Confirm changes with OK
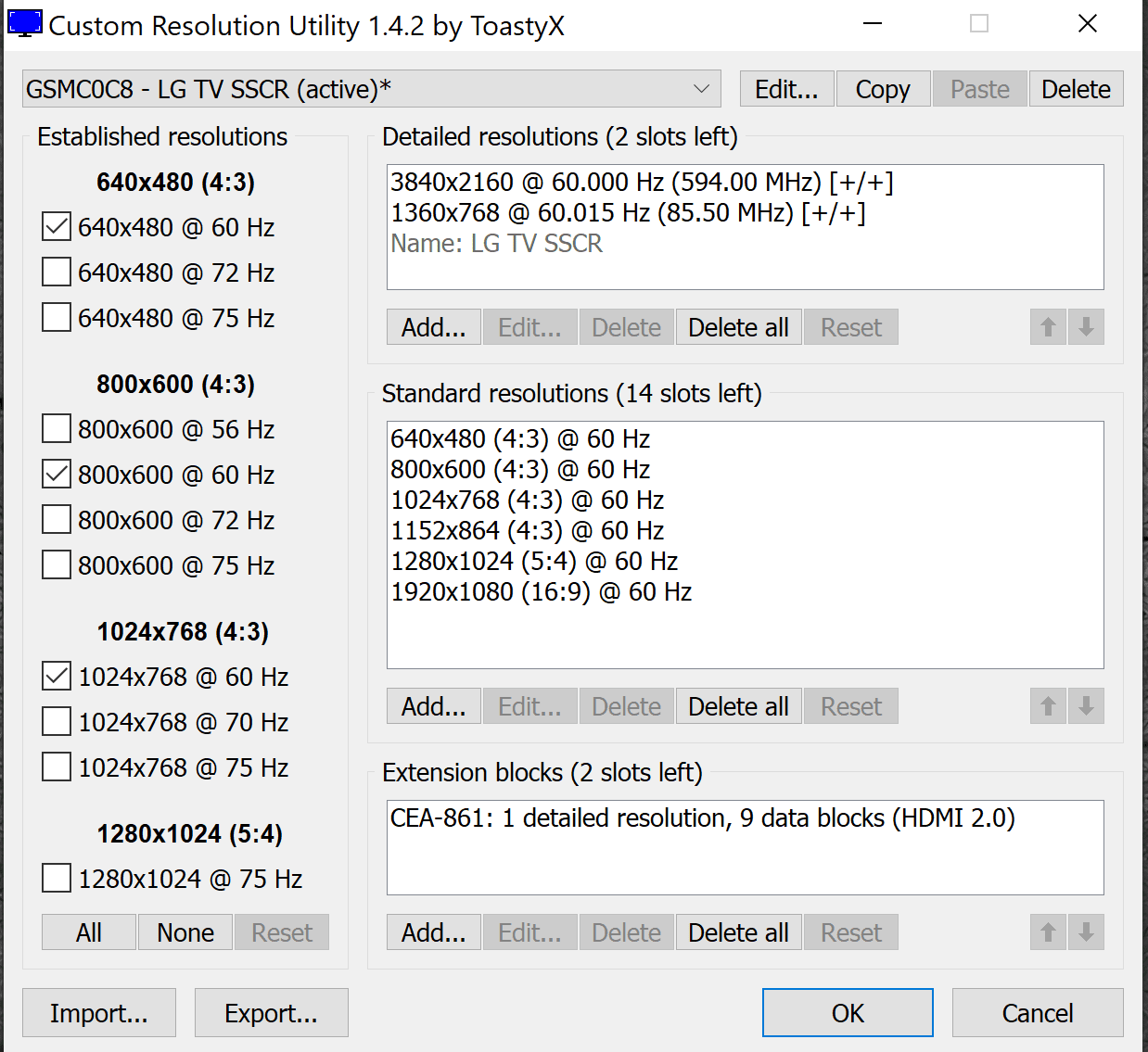 click(848, 1013)
